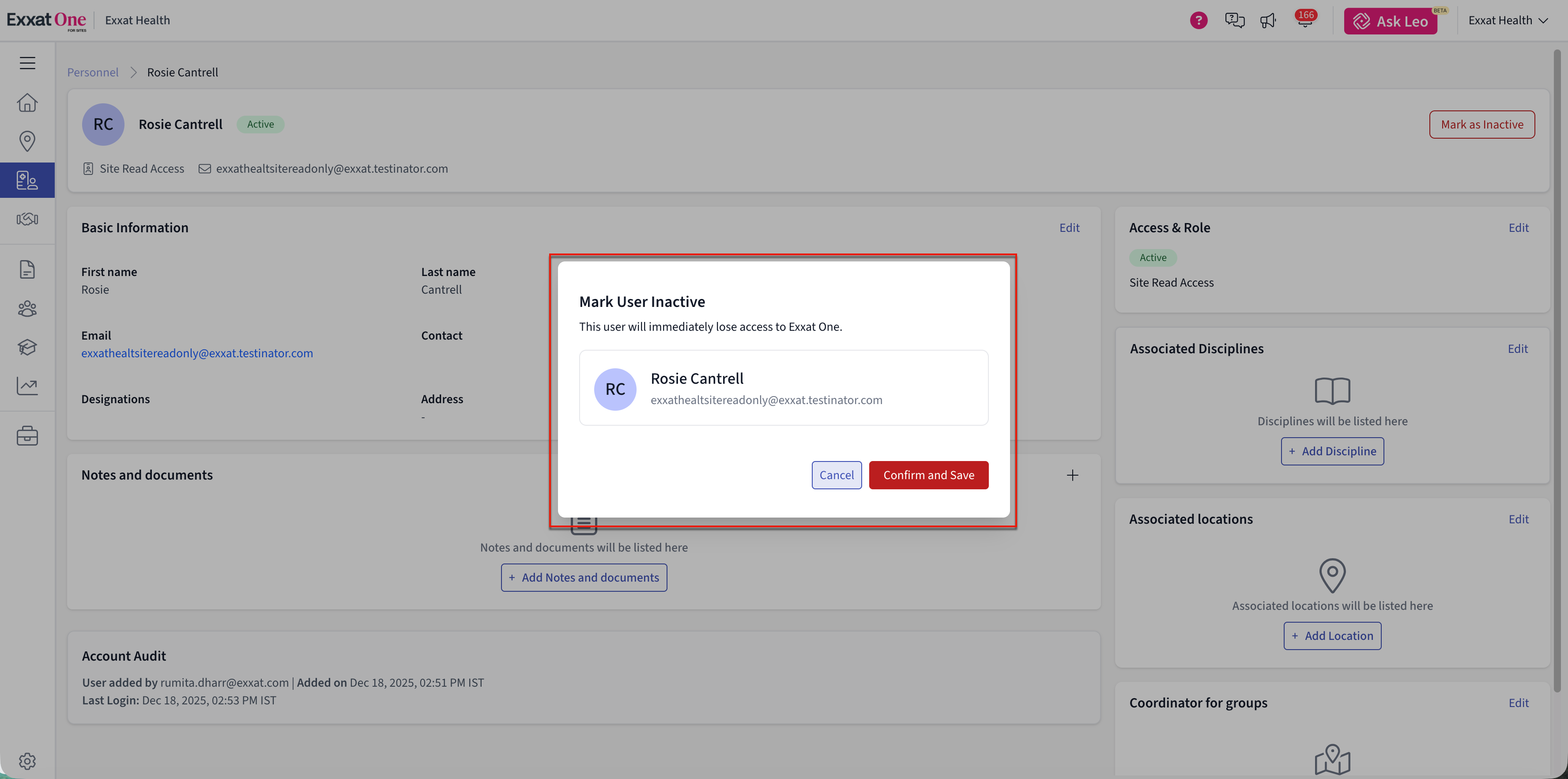Edit Coordinator for groups section
This screenshot has height=779, width=1568.
[1518, 703]
